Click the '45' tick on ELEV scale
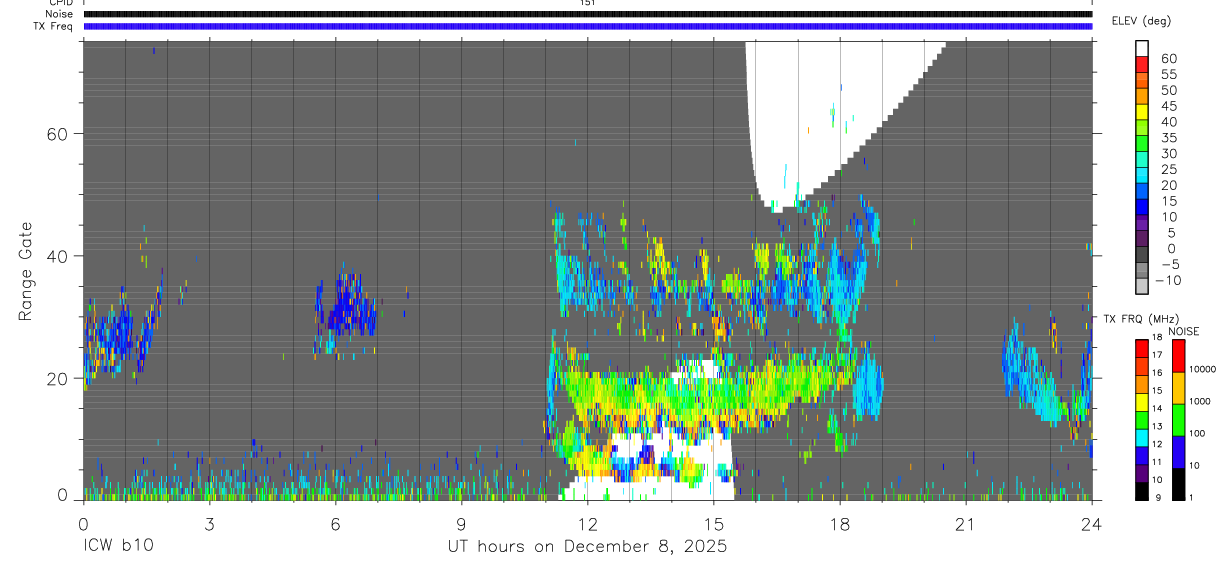1228x567 pixels. [x=1167, y=106]
